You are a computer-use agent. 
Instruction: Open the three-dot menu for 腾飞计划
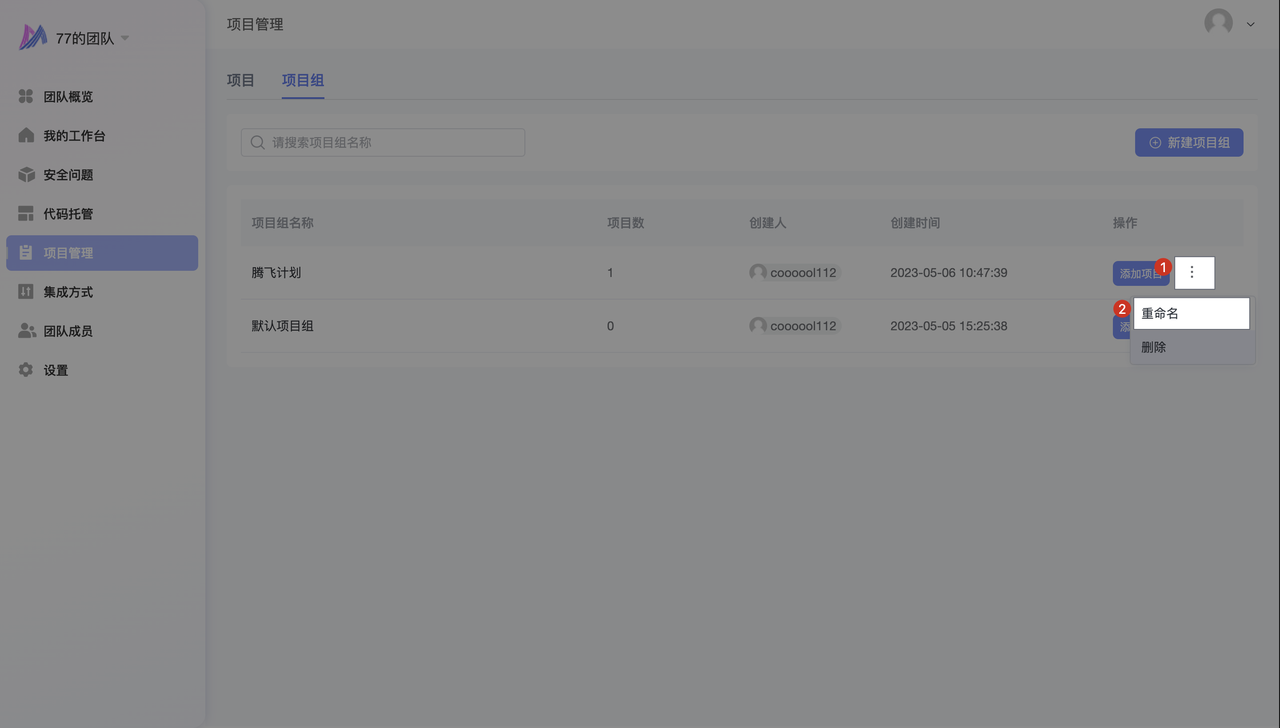click(1194, 273)
